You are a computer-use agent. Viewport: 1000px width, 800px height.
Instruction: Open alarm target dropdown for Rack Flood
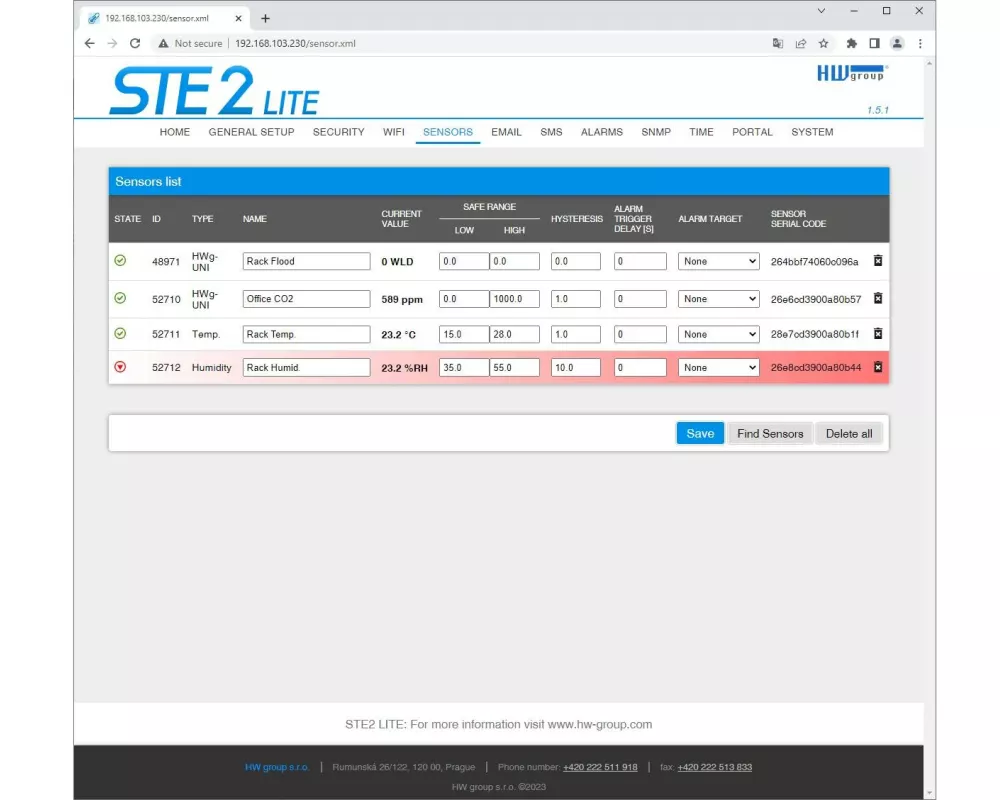718,261
